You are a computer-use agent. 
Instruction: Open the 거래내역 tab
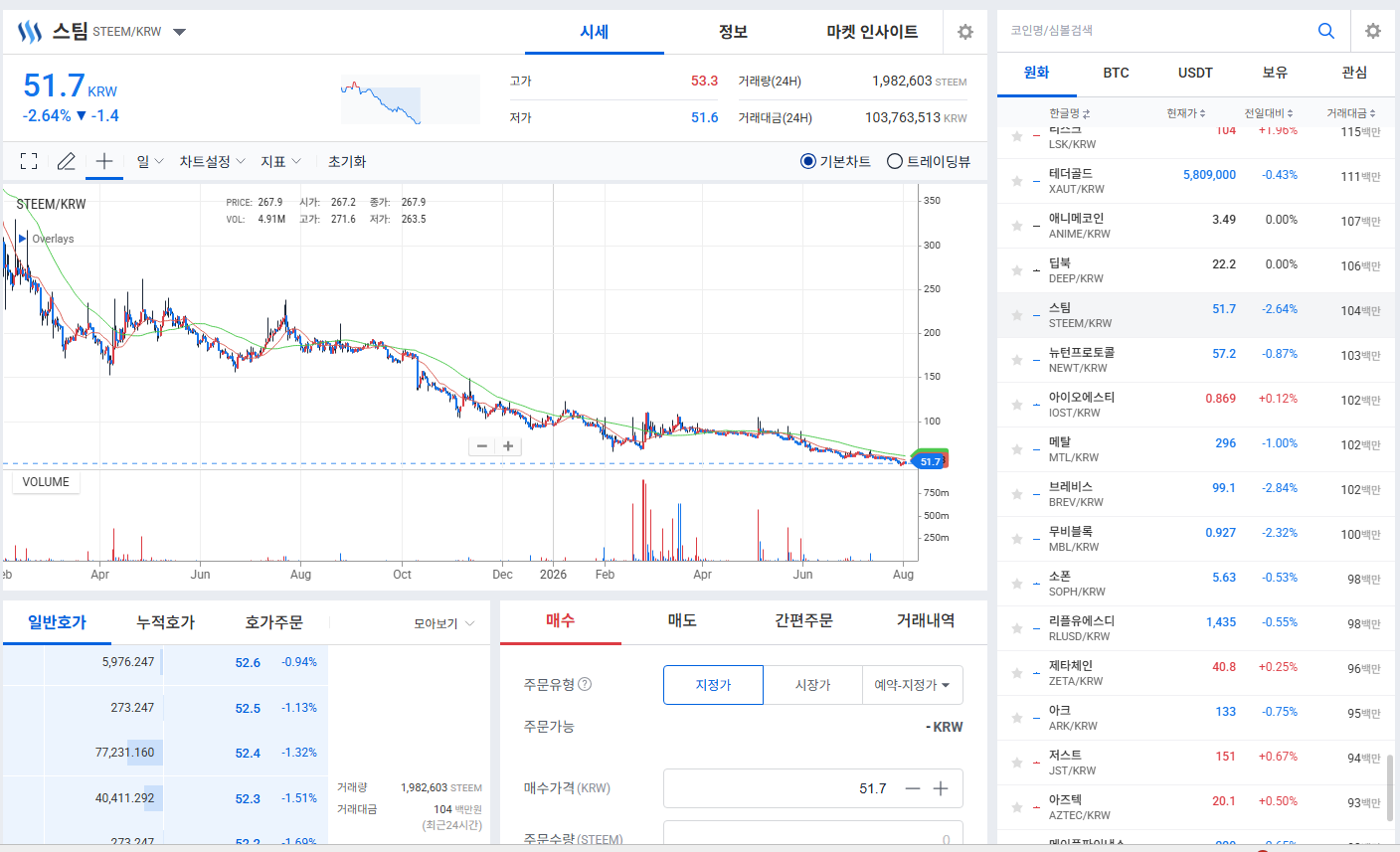pyautogui.click(x=926, y=620)
